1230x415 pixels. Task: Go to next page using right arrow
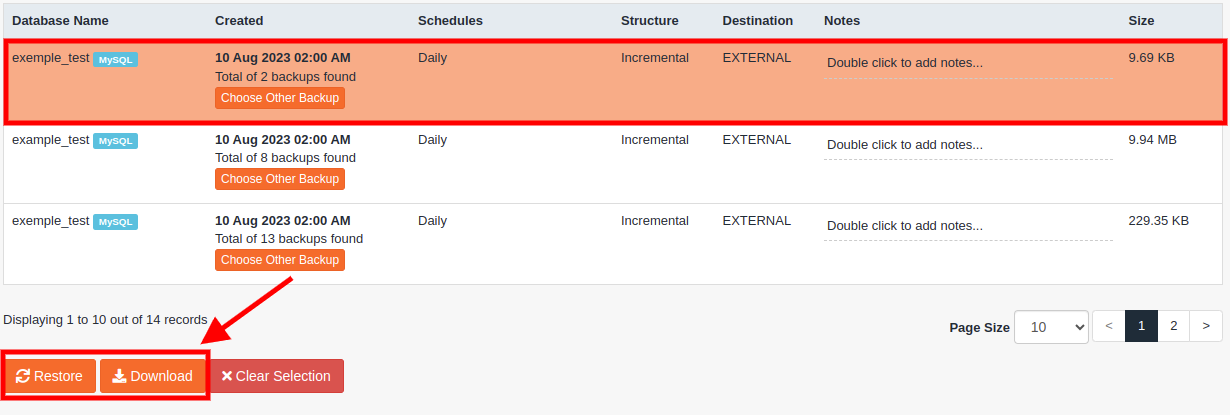[x=1207, y=326]
